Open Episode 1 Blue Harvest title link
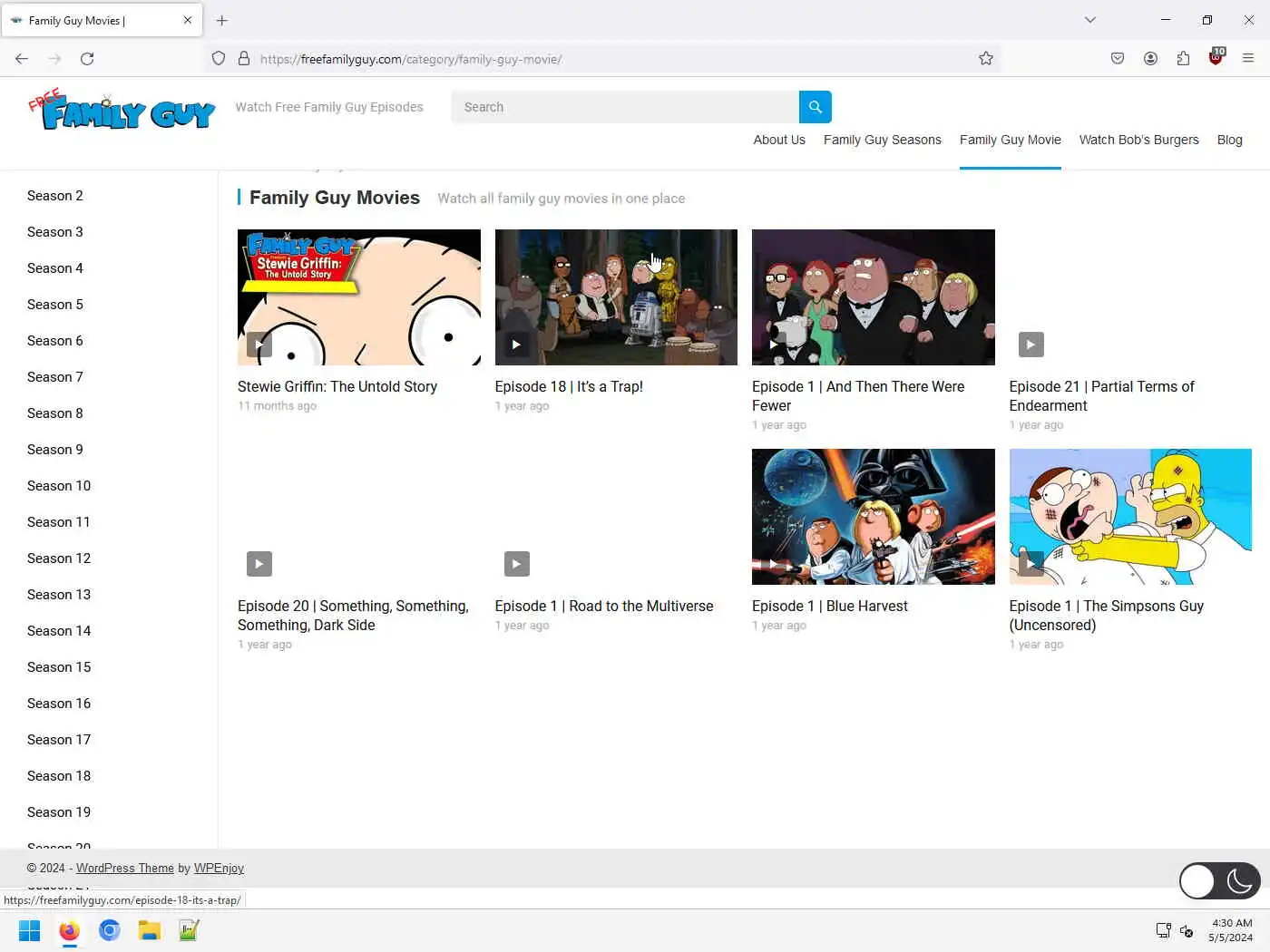 pos(830,606)
